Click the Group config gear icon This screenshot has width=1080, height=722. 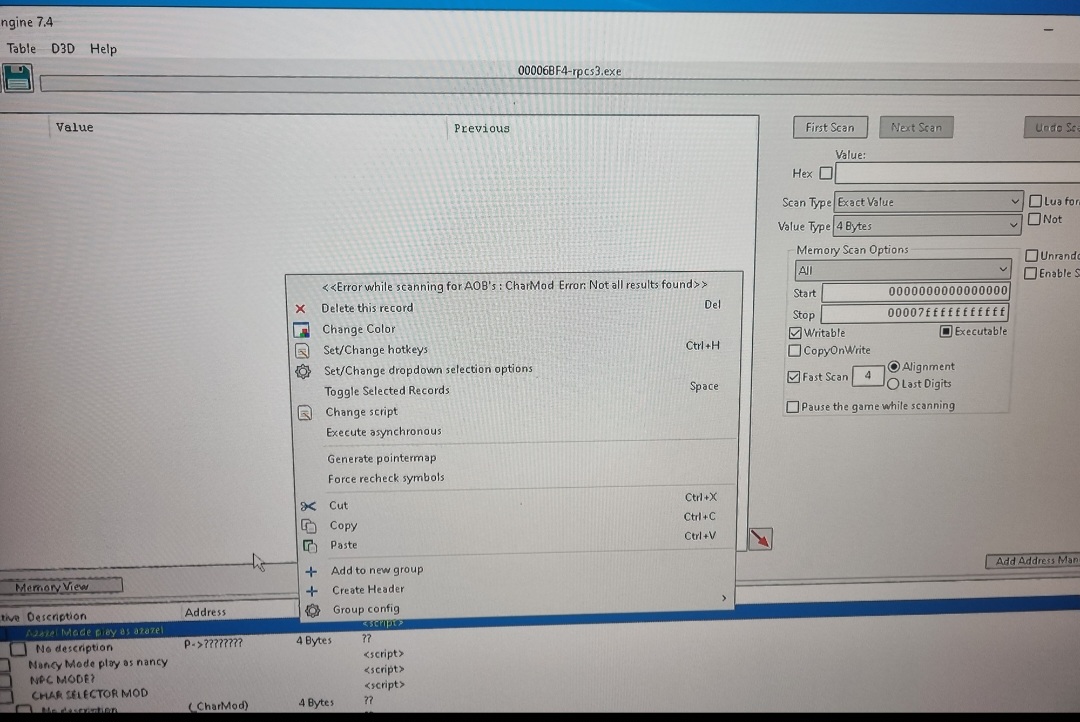coord(312,610)
